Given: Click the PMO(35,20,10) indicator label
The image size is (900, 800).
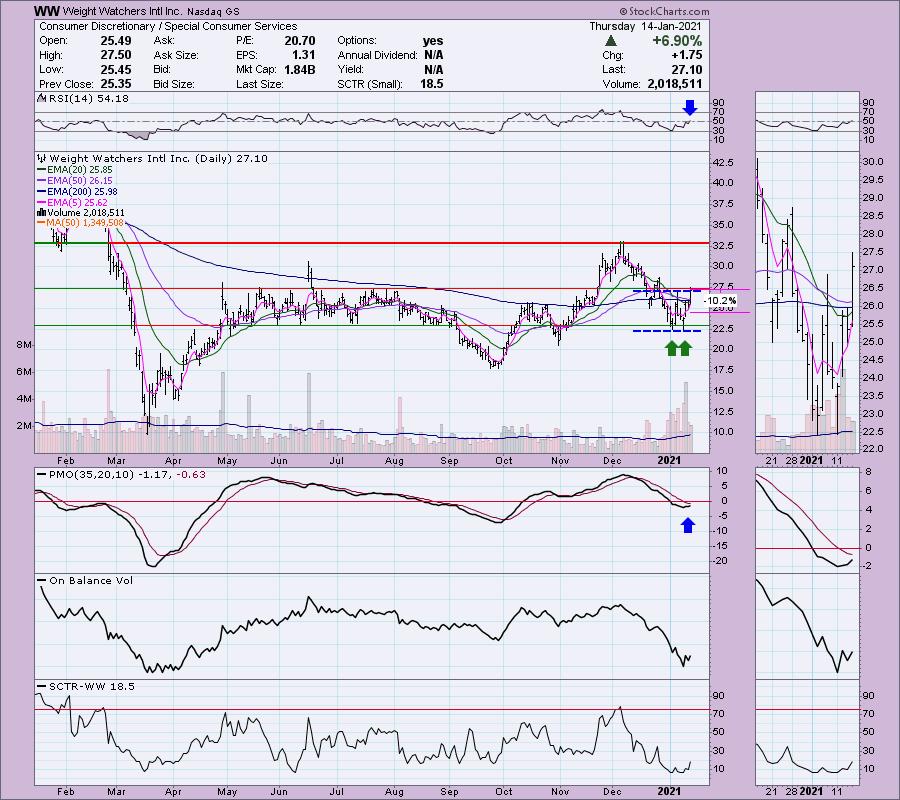Looking at the screenshot, I should point(91,475).
